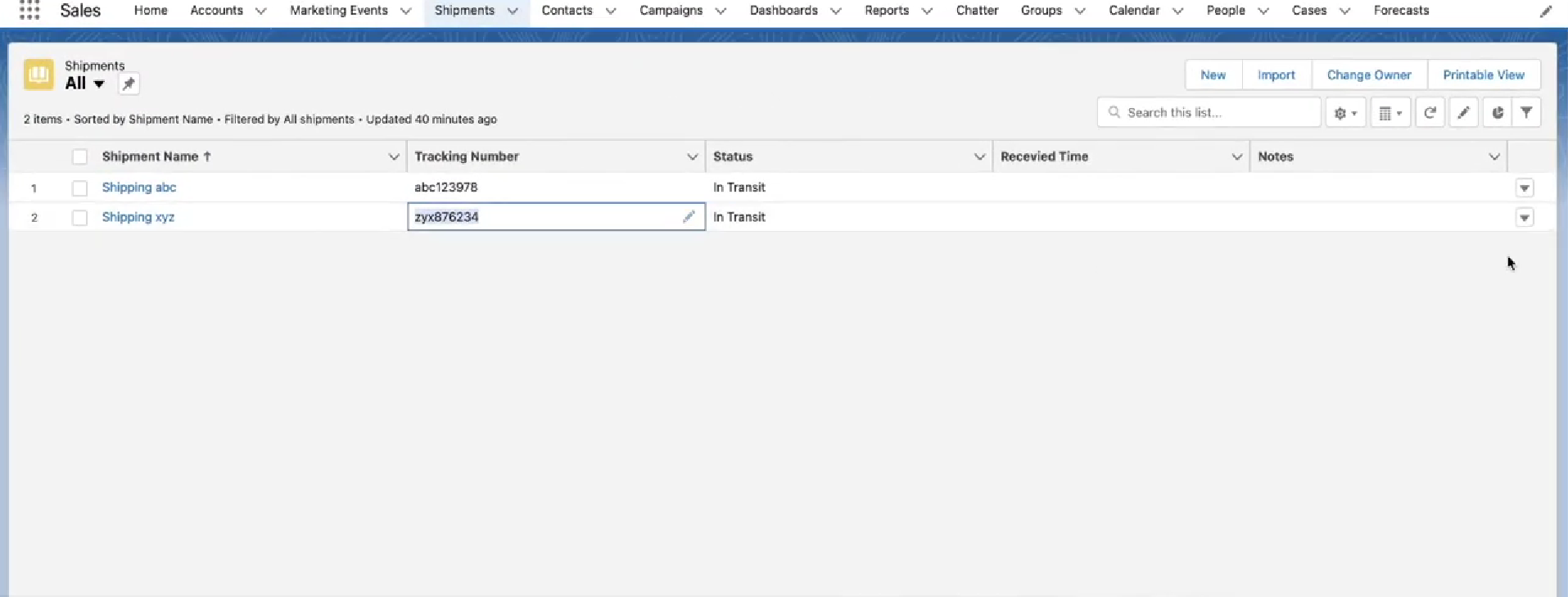This screenshot has width=1568, height=597.
Task: Sort by Tracking Number column header
Action: coord(467,156)
